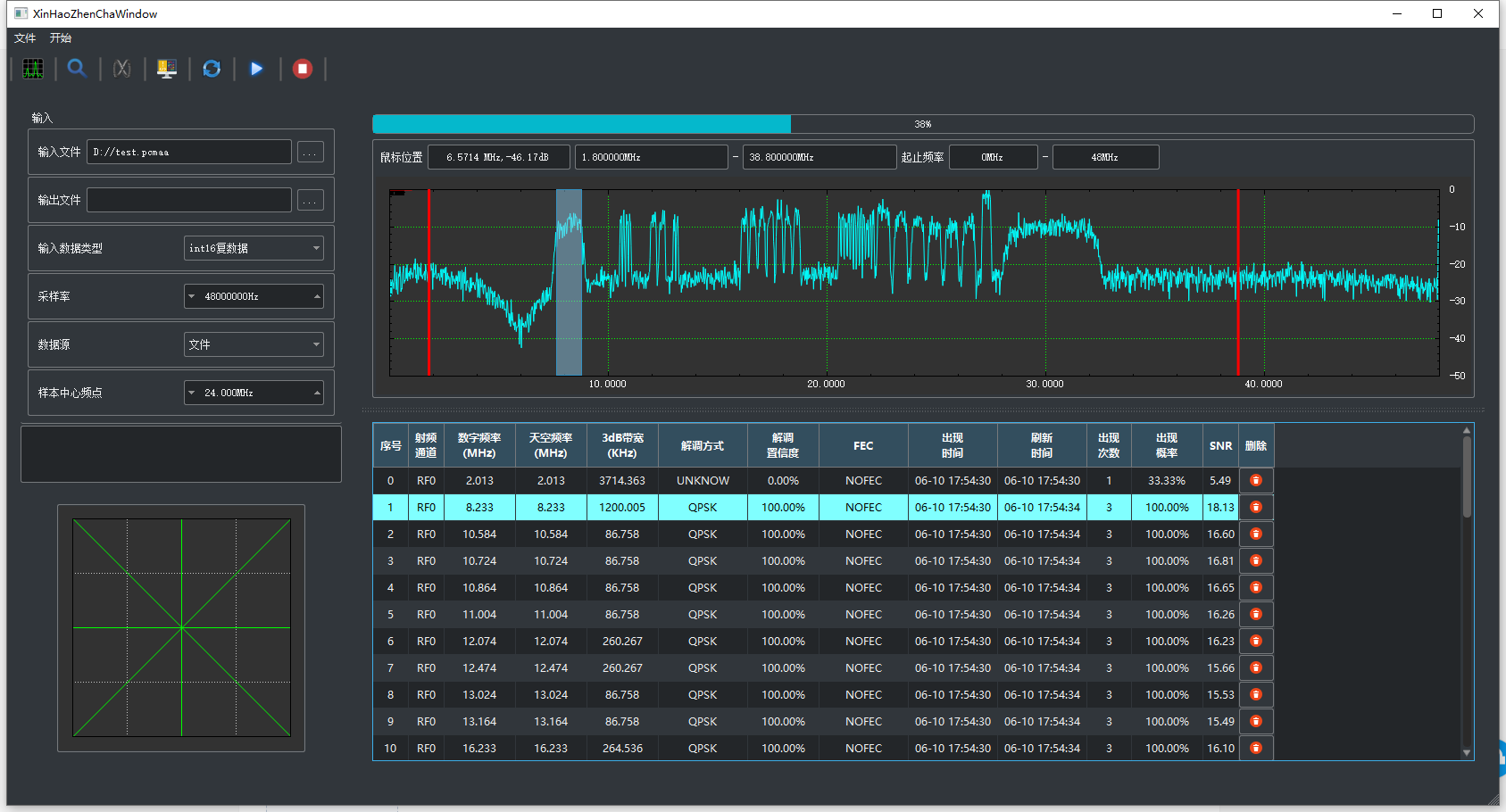Open the 文件 menu

(x=25, y=38)
